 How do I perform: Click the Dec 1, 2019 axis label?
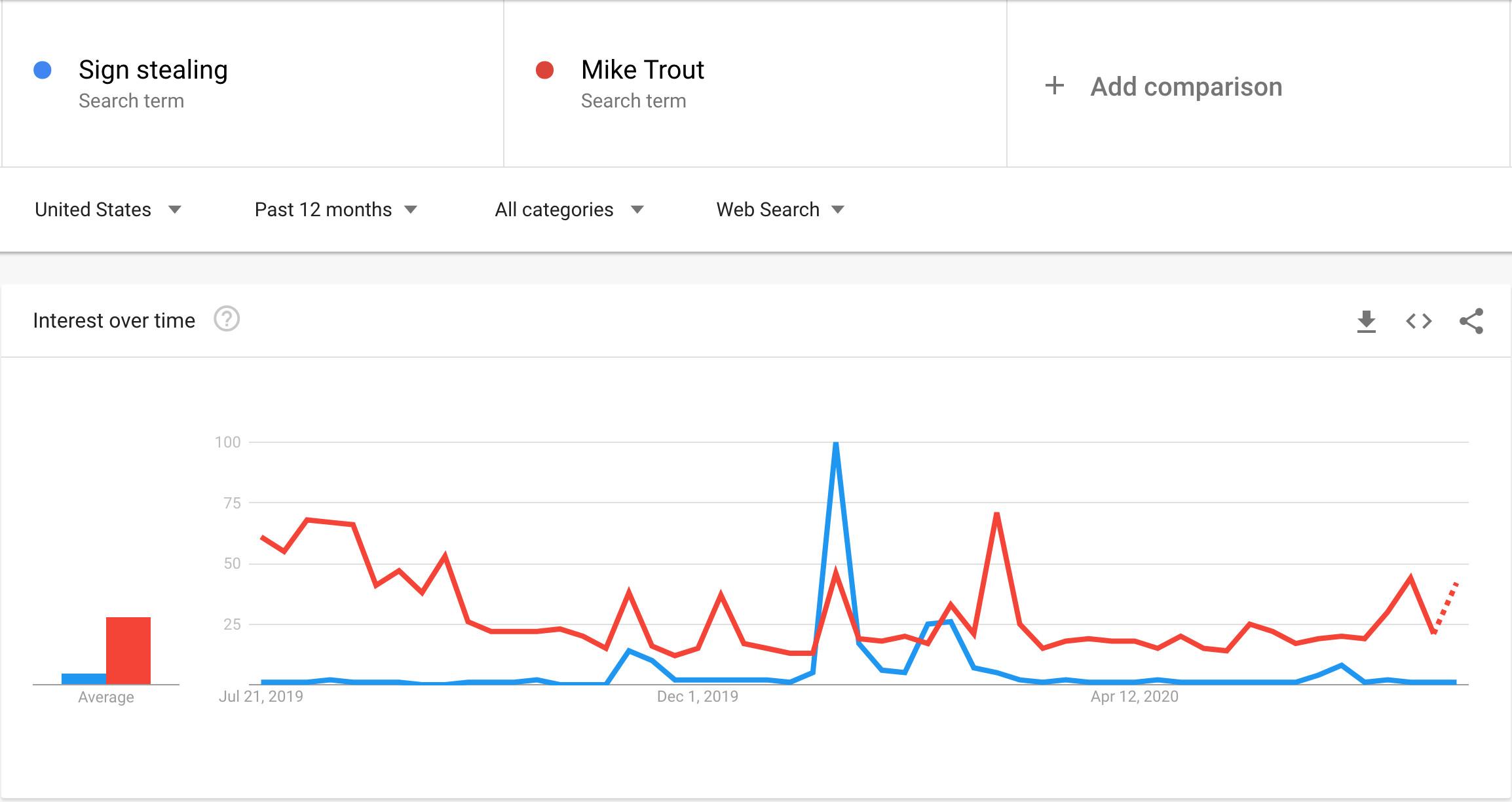point(697,697)
